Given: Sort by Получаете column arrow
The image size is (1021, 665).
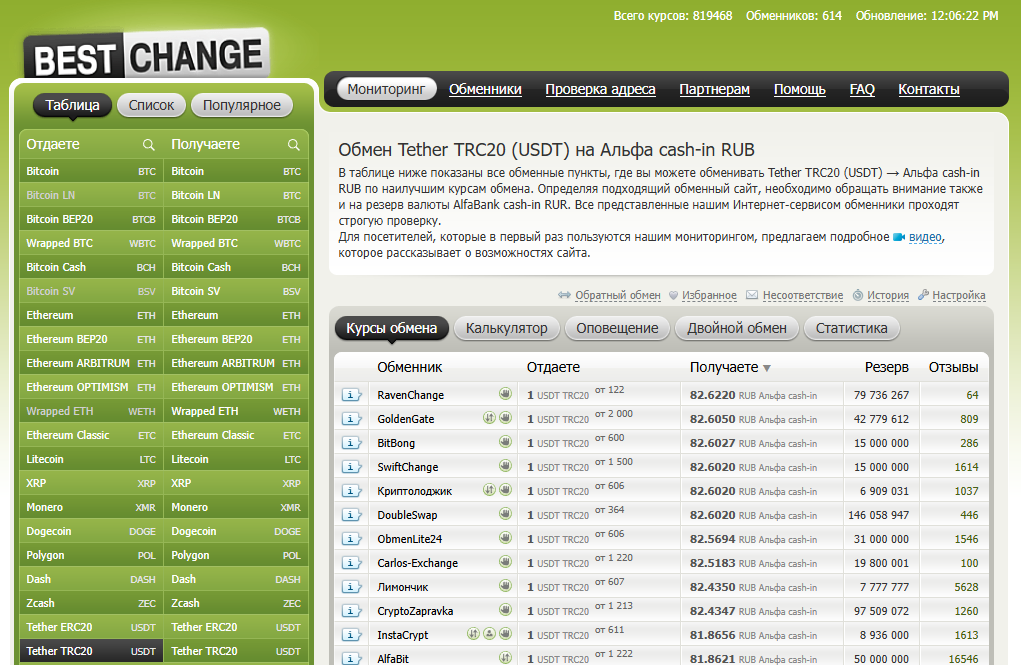Looking at the screenshot, I should 767,368.
